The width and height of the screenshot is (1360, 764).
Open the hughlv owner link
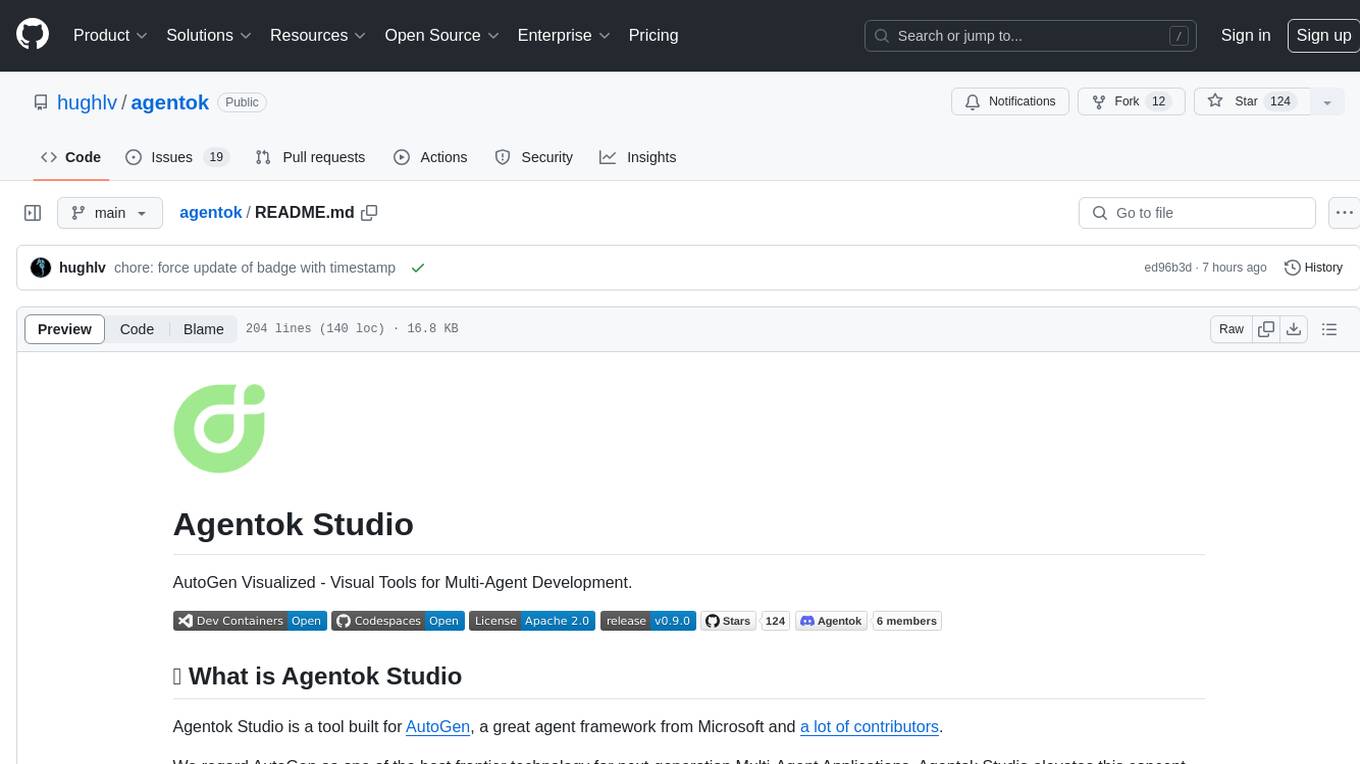coord(87,102)
